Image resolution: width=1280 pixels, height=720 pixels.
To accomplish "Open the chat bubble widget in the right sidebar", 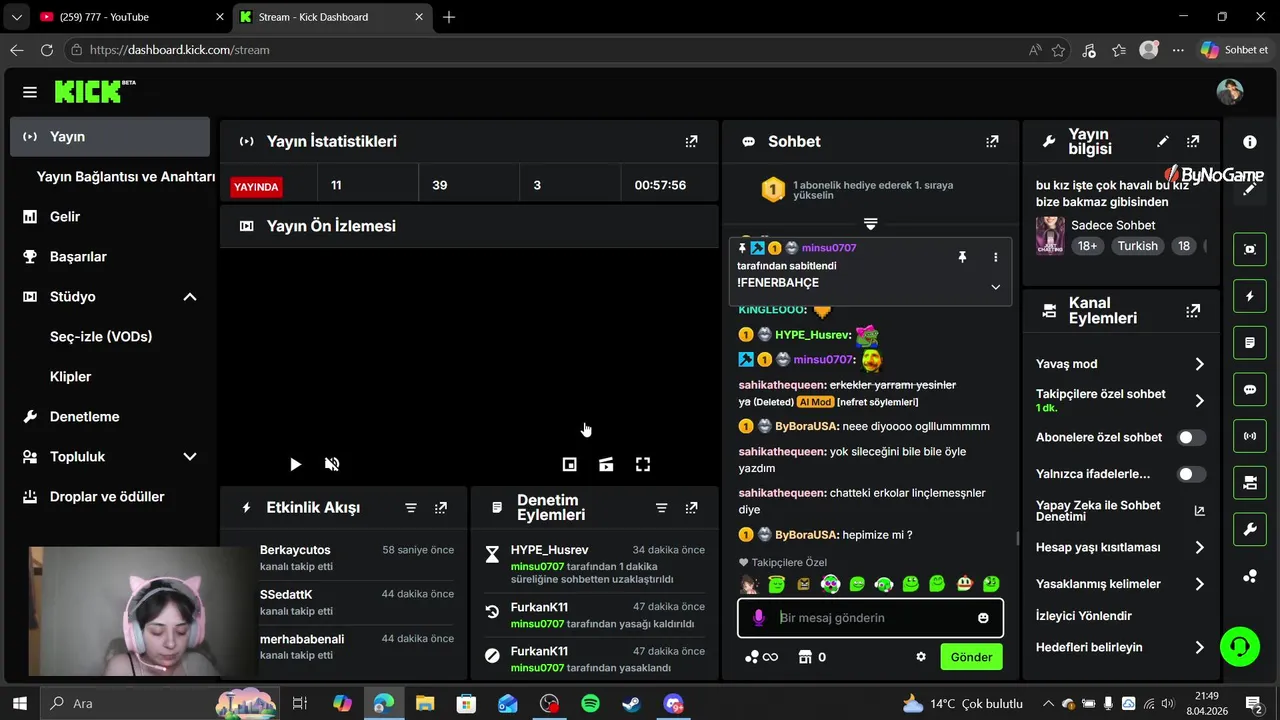I will pyautogui.click(x=1250, y=389).
